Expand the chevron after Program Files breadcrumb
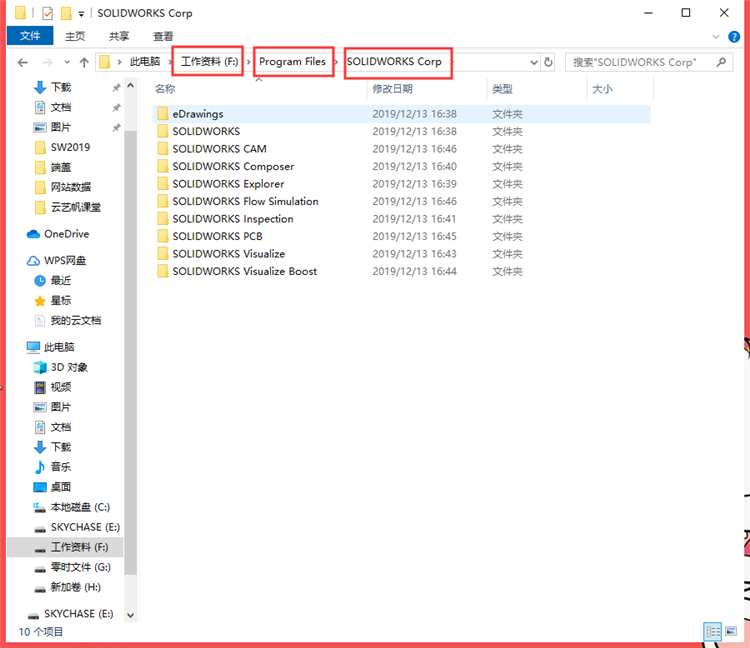 point(337,62)
